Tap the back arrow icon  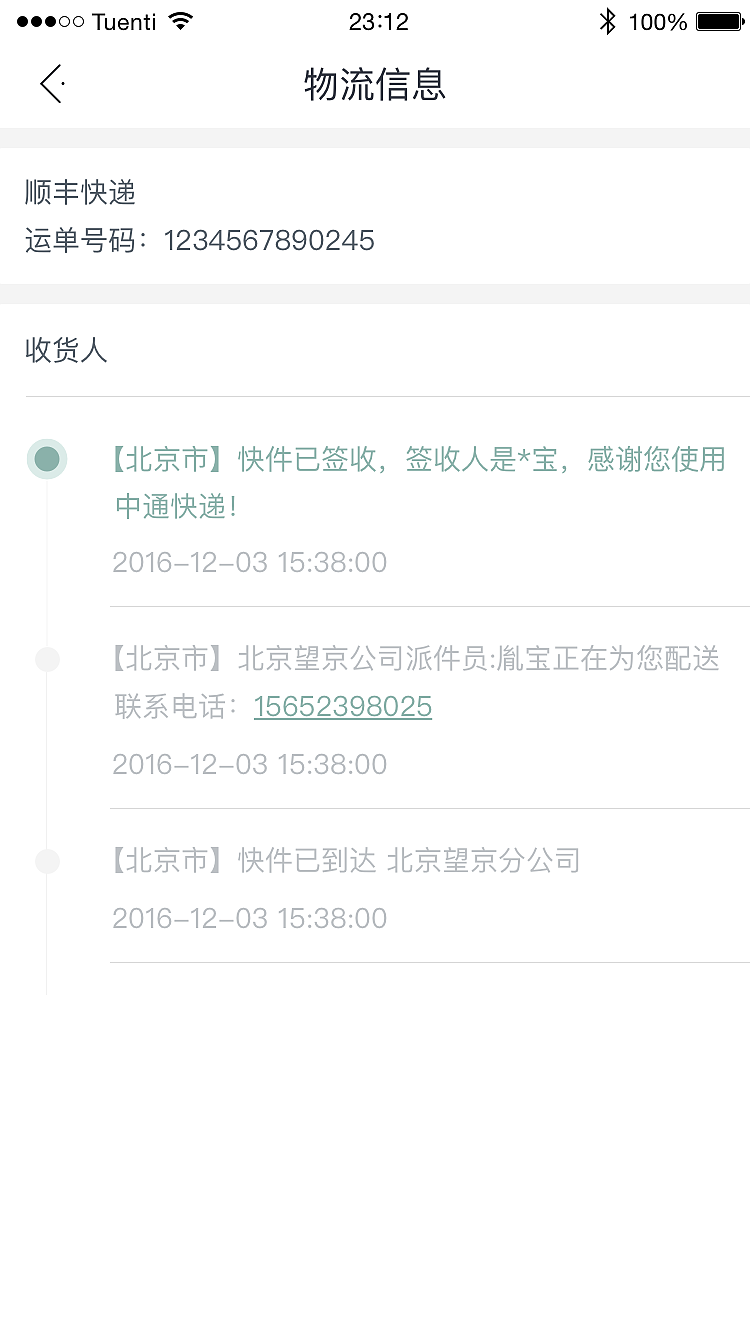[52, 84]
